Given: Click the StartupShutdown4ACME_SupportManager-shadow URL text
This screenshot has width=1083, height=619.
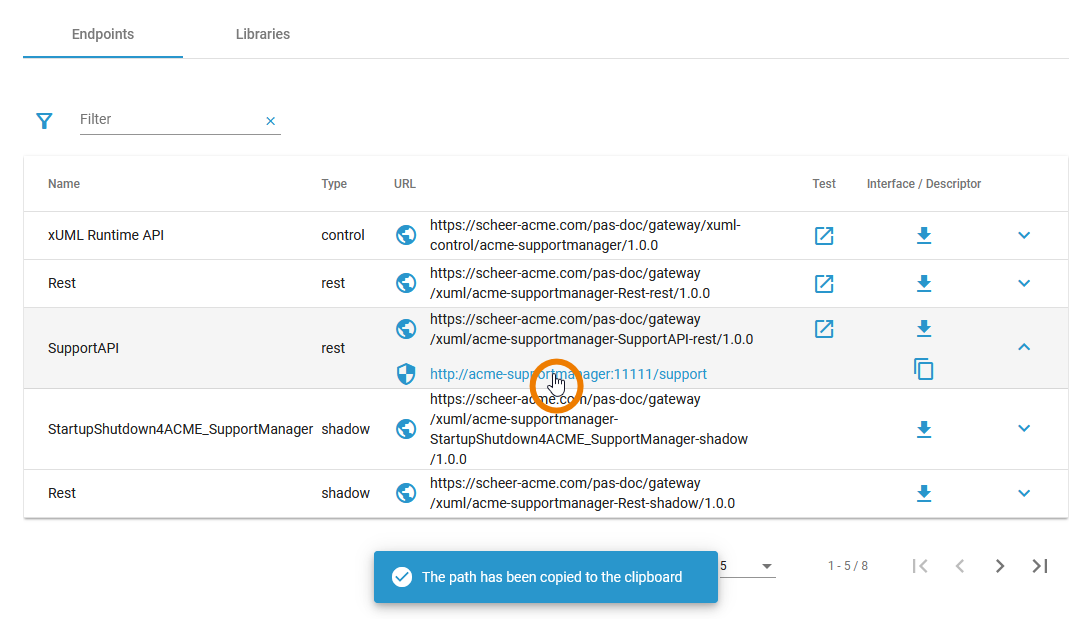Looking at the screenshot, I should (588, 429).
